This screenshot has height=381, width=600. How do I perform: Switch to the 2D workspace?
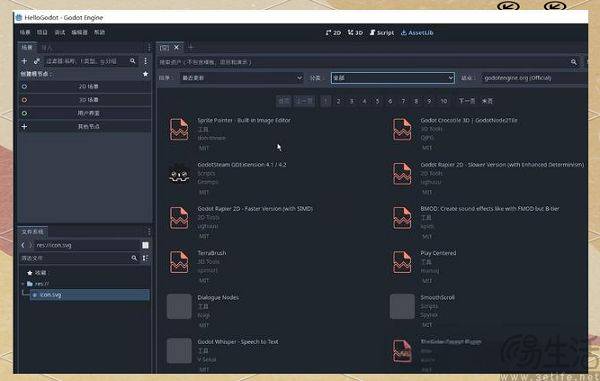[x=333, y=33]
